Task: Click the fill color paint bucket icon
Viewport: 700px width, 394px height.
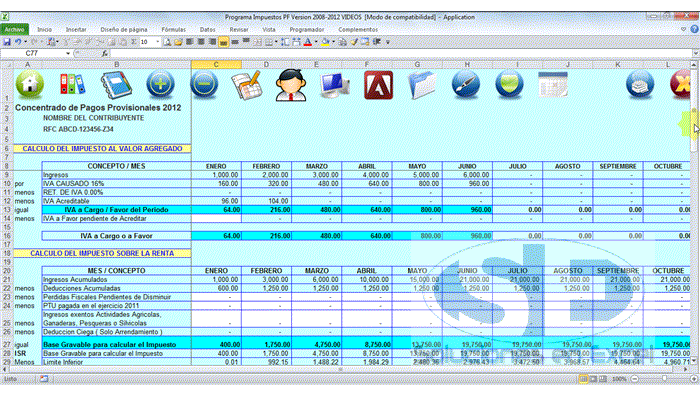Action: [x=325, y=42]
